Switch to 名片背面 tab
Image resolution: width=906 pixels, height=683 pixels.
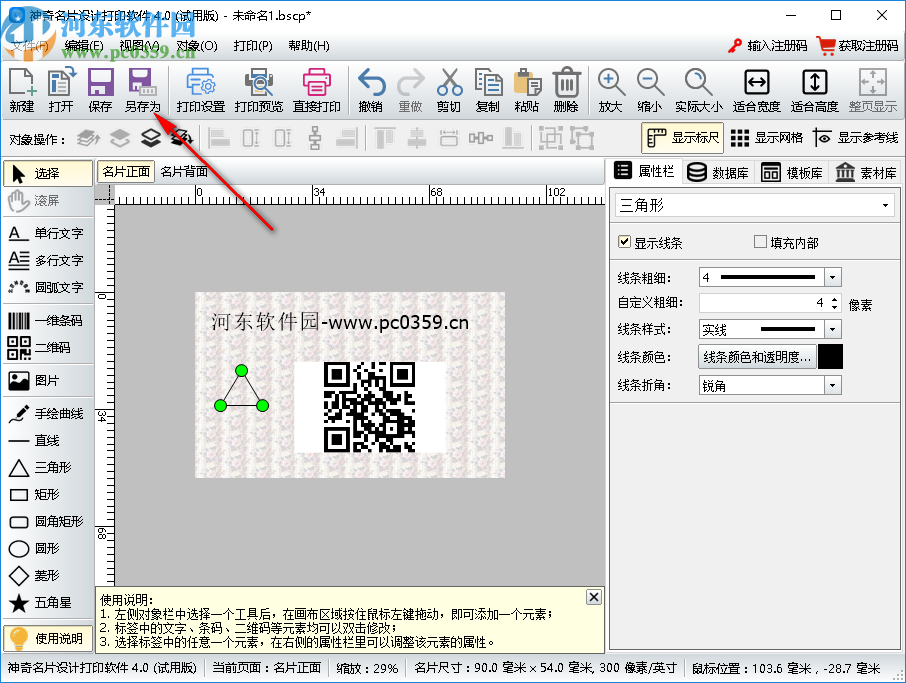[x=184, y=172]
